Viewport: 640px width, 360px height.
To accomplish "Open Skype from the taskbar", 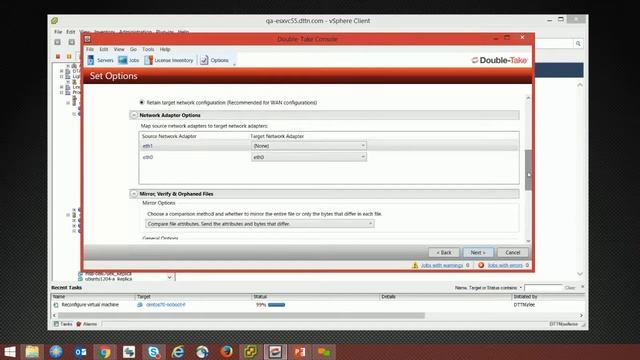I will [x=153, y=352].
